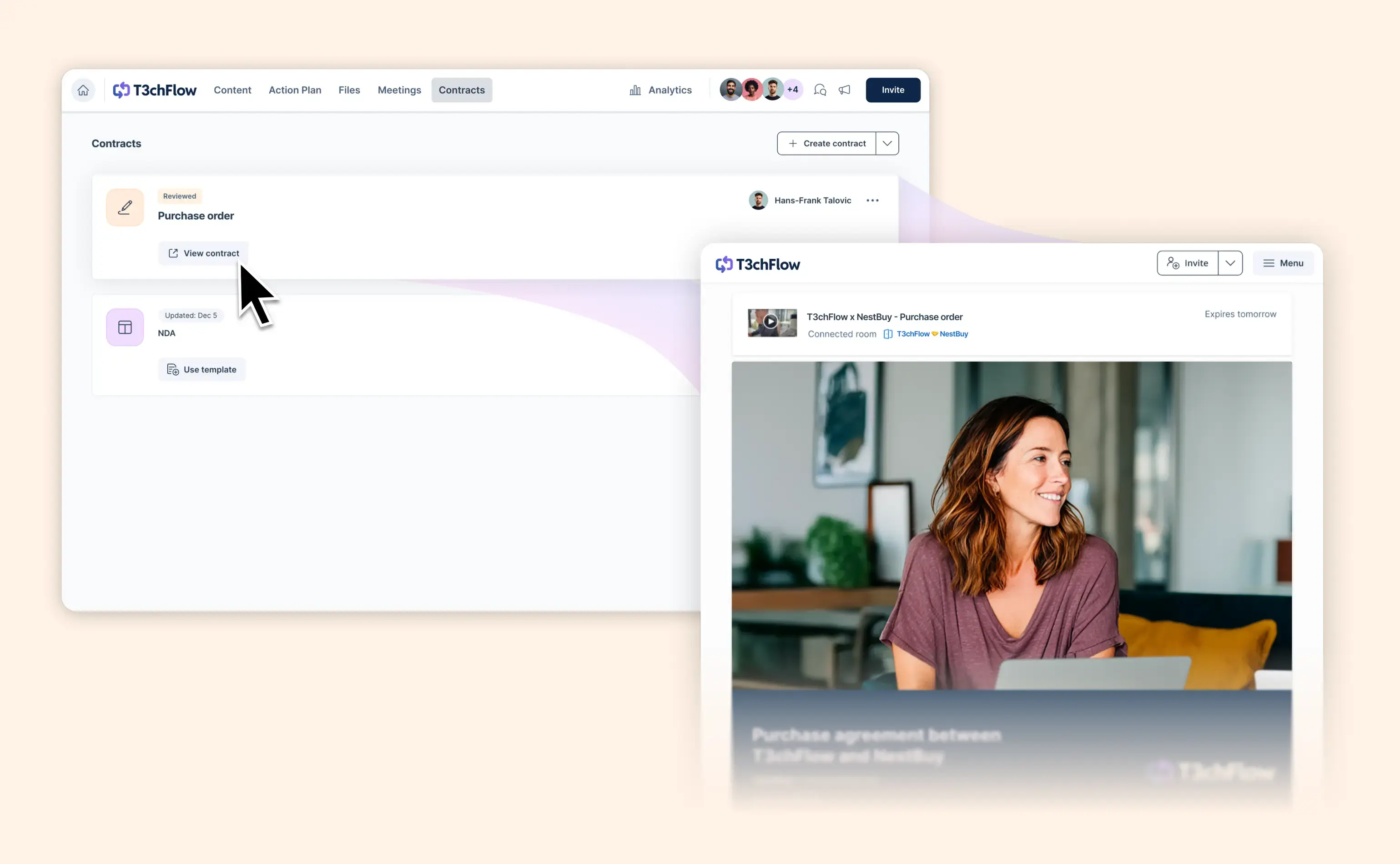Click the +4 members avatar badge
Screen dimensions: 1400x864
793,90
